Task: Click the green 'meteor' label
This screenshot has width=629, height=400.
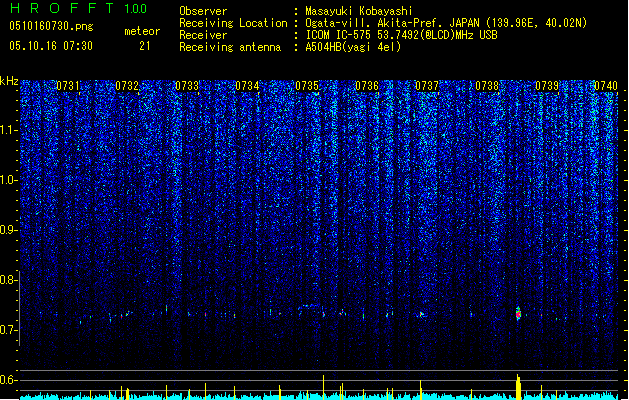Action: click(142, 31)
